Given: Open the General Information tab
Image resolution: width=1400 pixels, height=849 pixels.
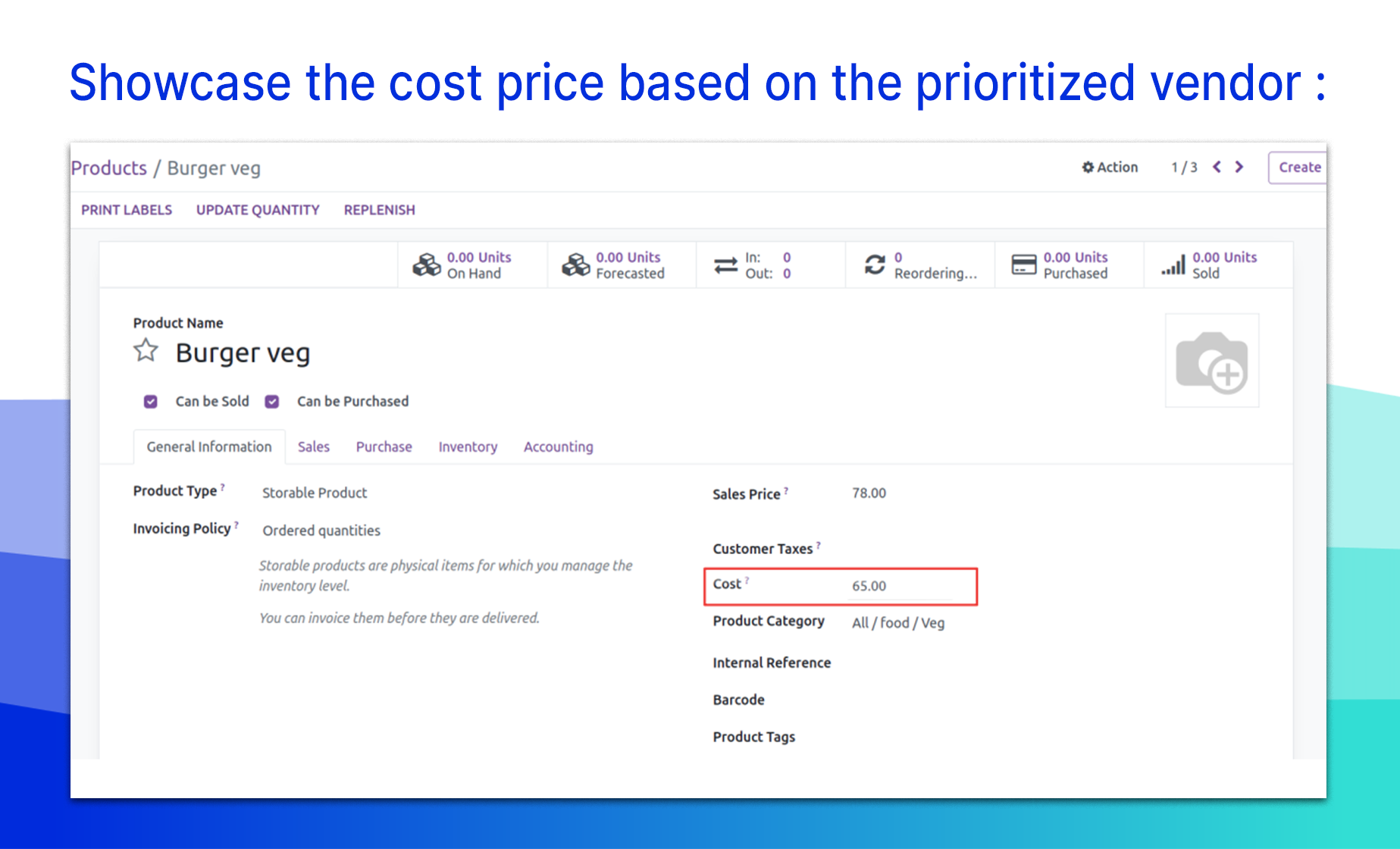Looking at the screenshot, I should [209, 447].
